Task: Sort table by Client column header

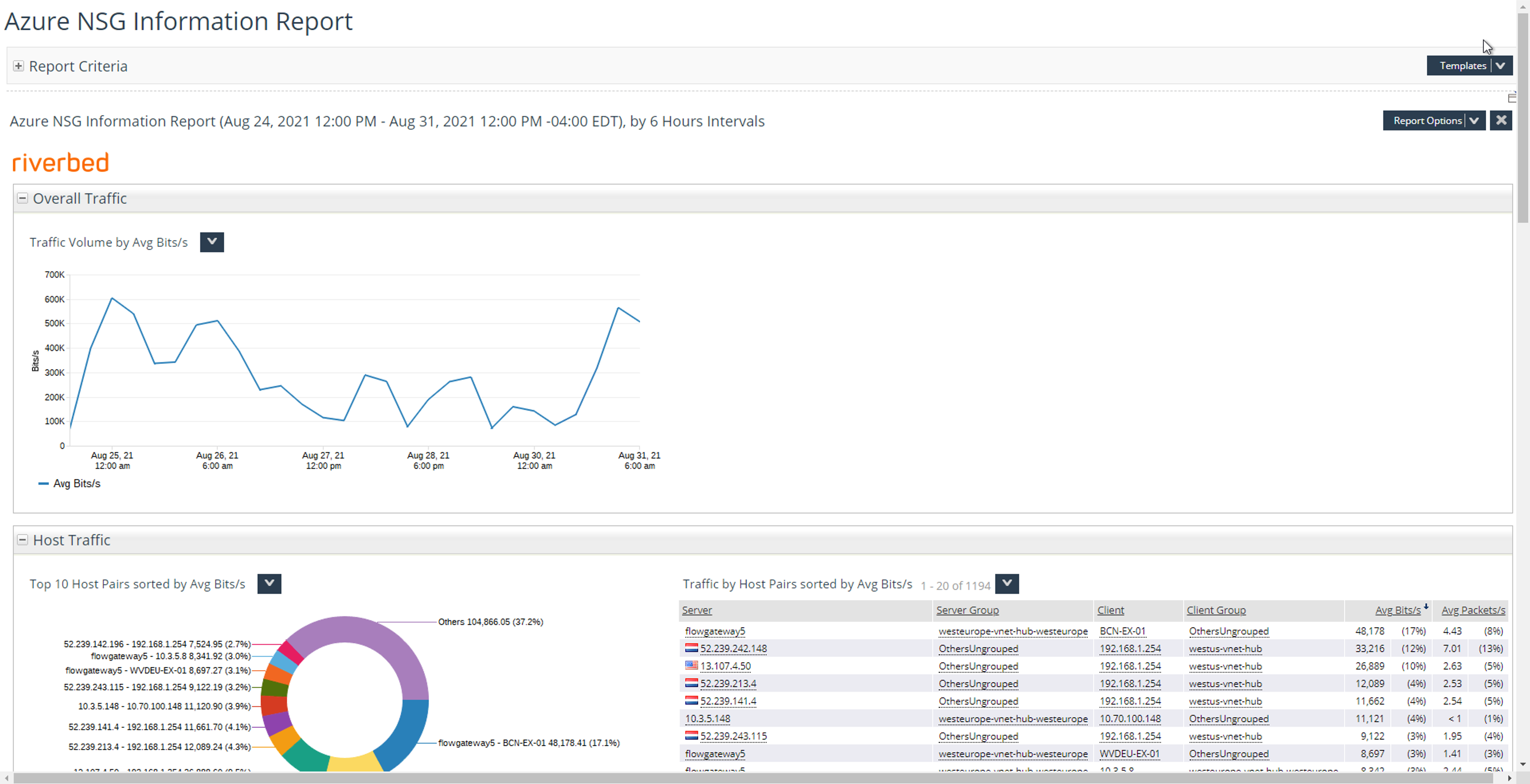Action: tap(1110, 610)
